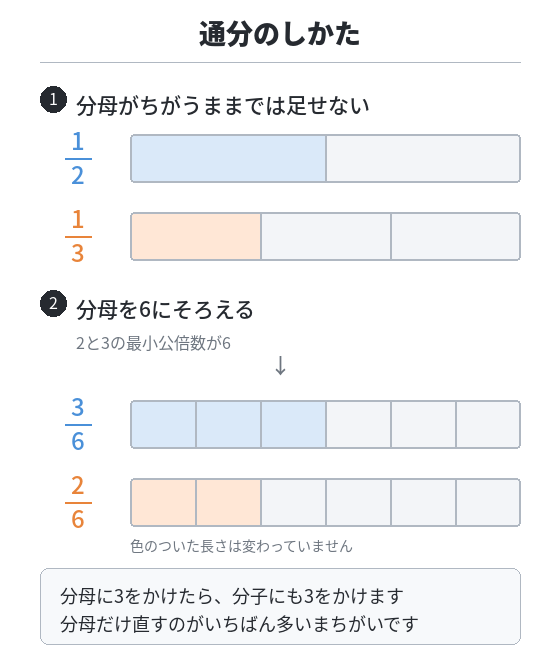Click heading 分母を6にそろえる

(165, 309)
